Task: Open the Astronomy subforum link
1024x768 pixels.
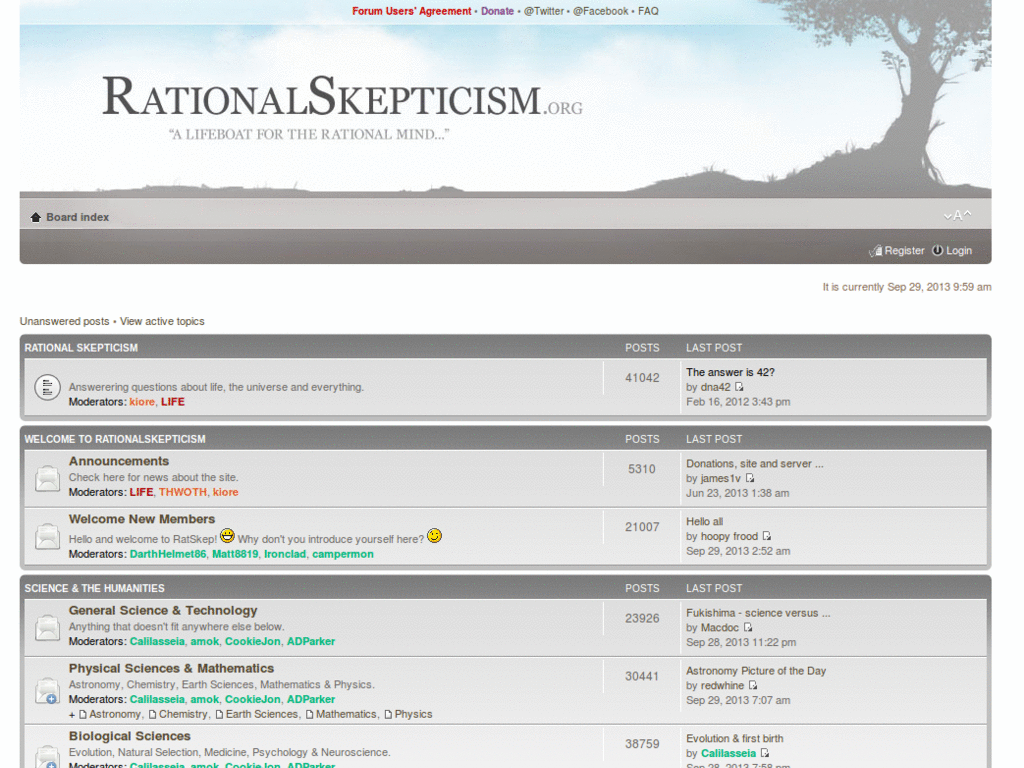Action: pyautogui.click(x=115, y=714)
